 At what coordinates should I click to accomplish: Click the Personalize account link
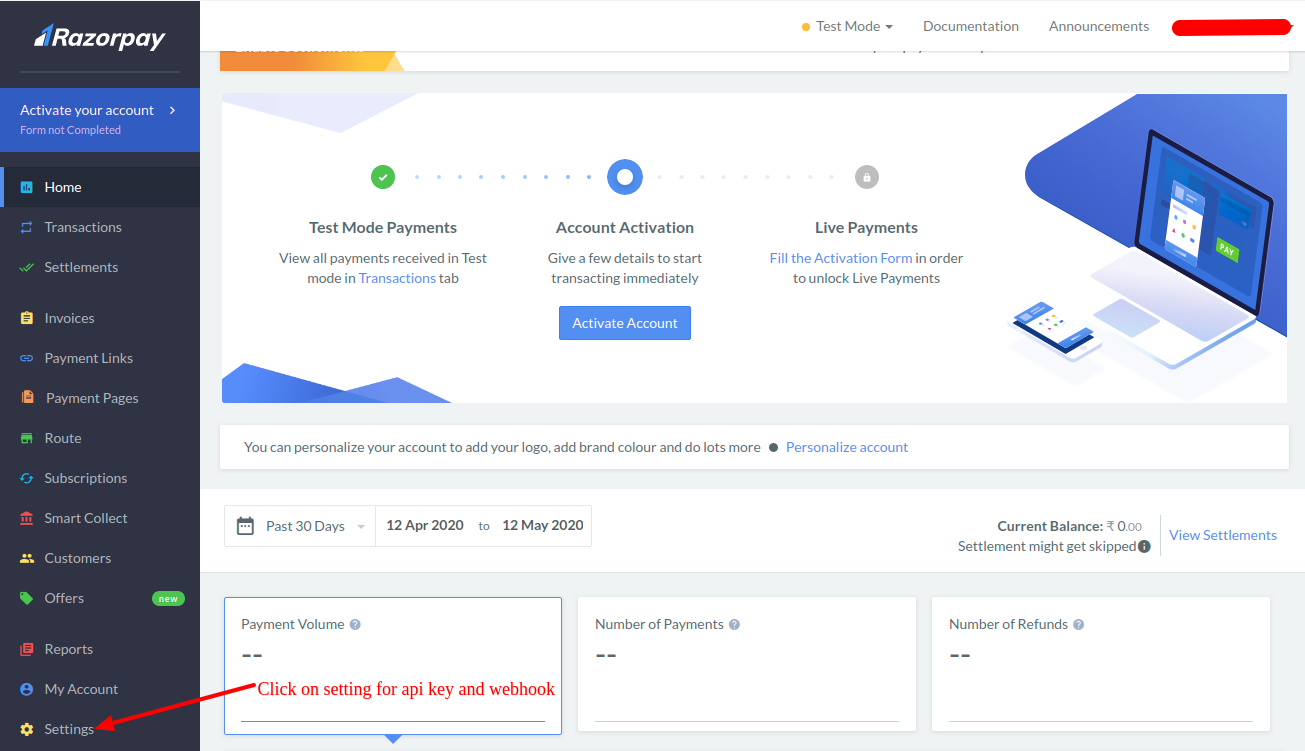coord(847,447)
